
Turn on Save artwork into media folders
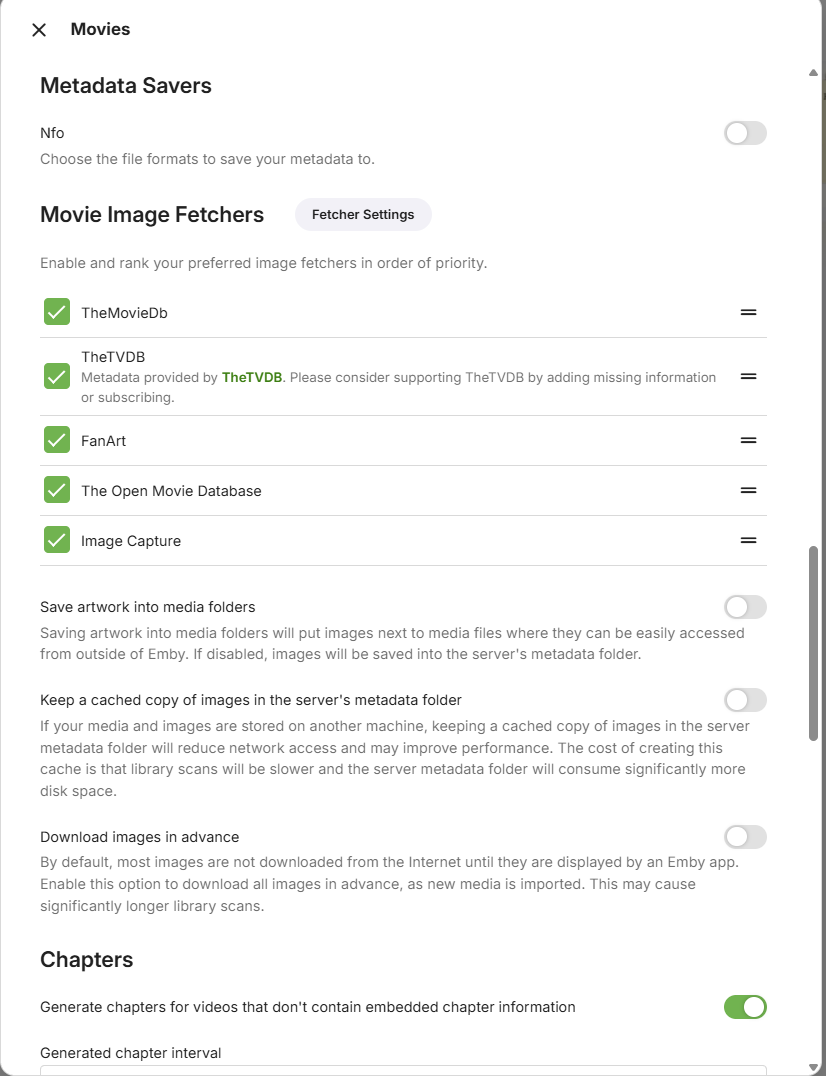[x=745, y=607]
